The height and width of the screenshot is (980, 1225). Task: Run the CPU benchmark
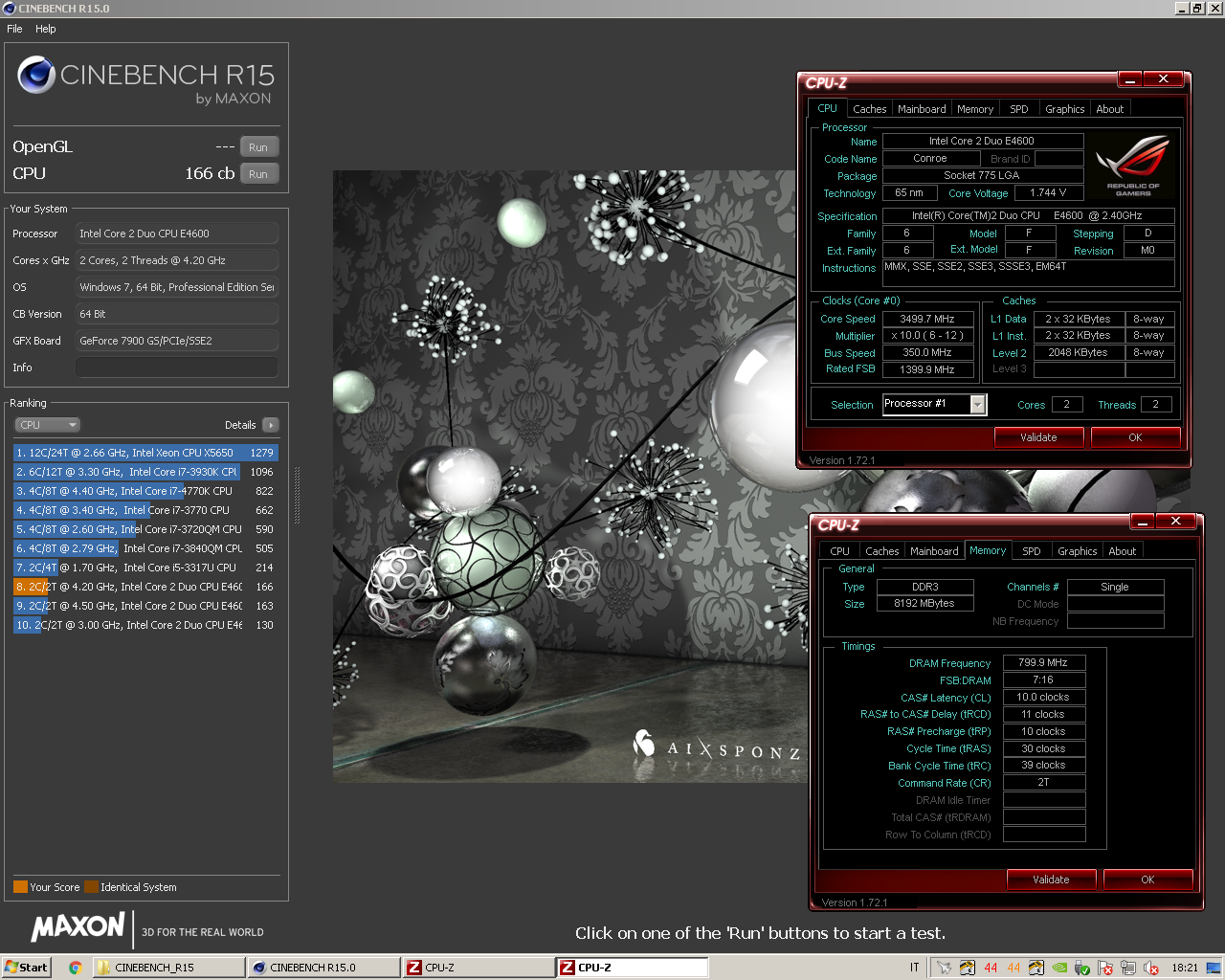(258, 174)
